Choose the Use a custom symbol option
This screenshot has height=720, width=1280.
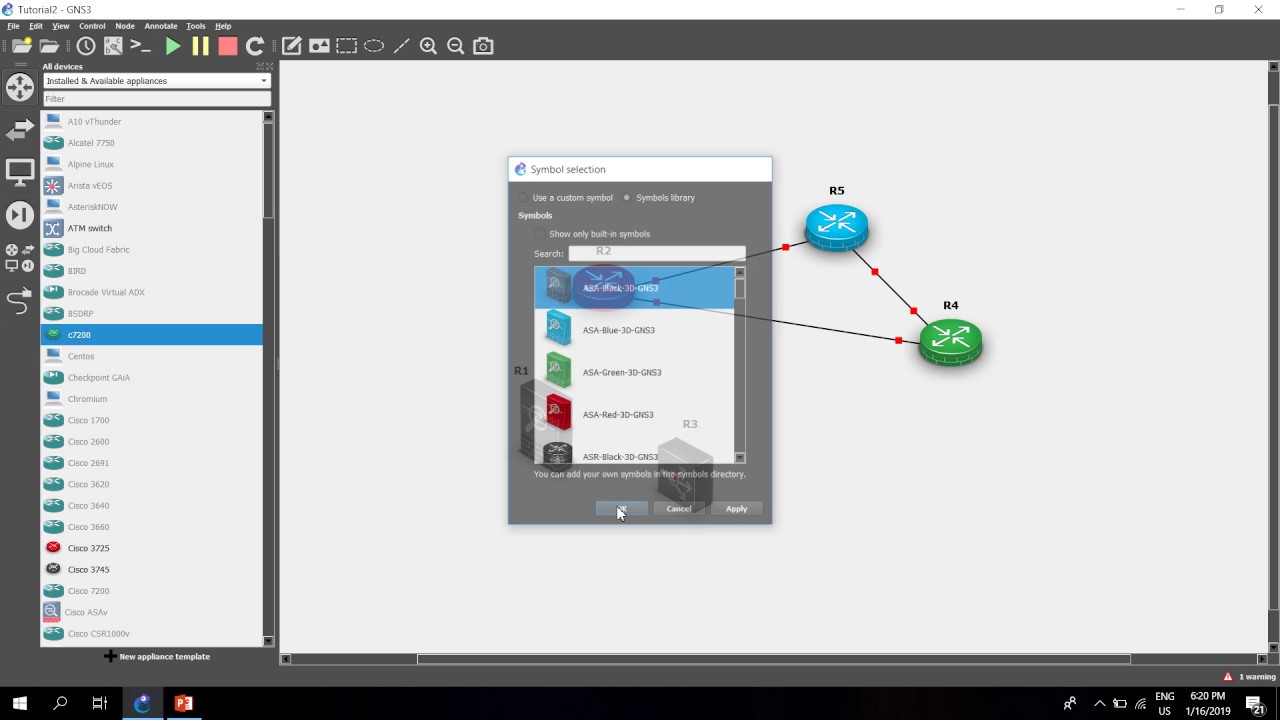pyautogui.click(x=565, y=198)
